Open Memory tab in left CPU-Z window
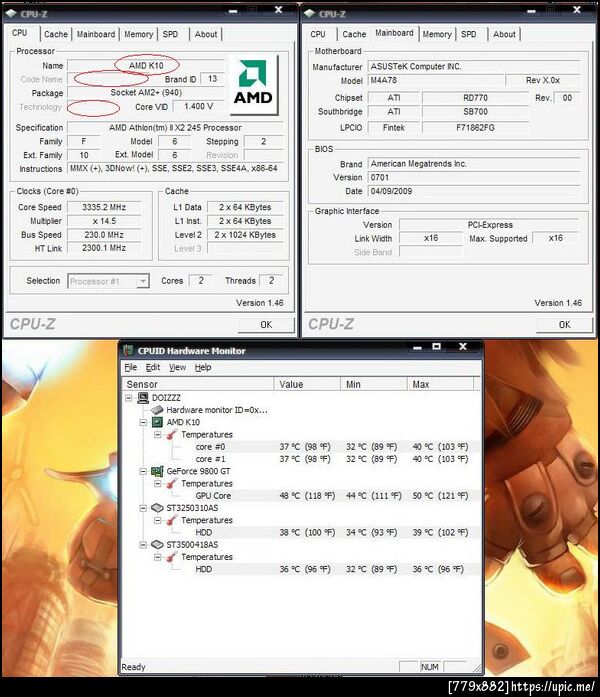The height and width of the screenshot is (697, 600). (x=138, y=34)
